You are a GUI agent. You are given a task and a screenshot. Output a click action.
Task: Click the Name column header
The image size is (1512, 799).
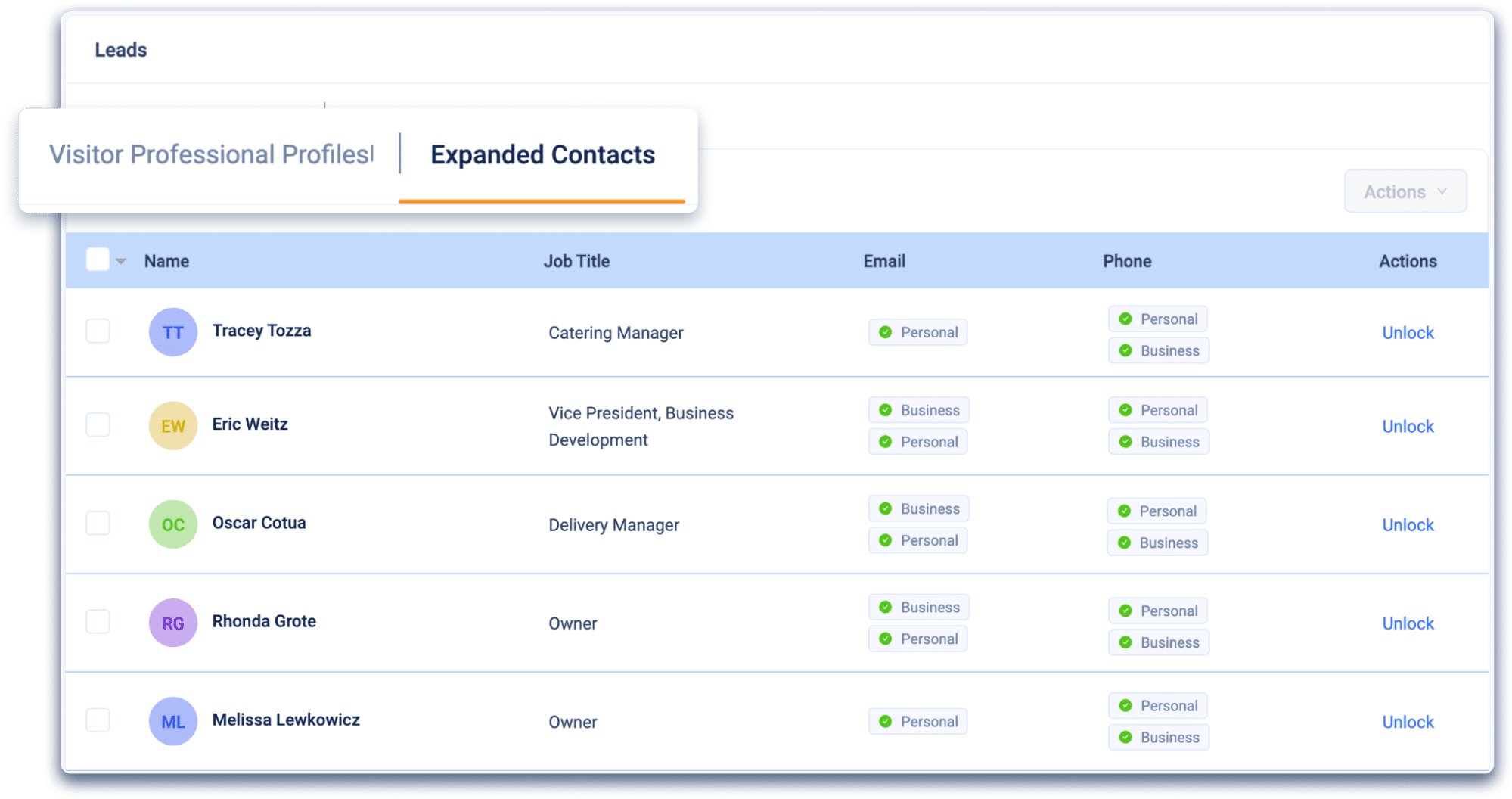point(166,261)
